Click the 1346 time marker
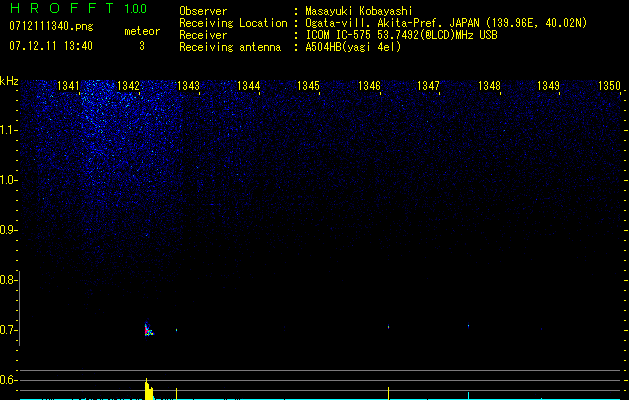 coord(369,86)
